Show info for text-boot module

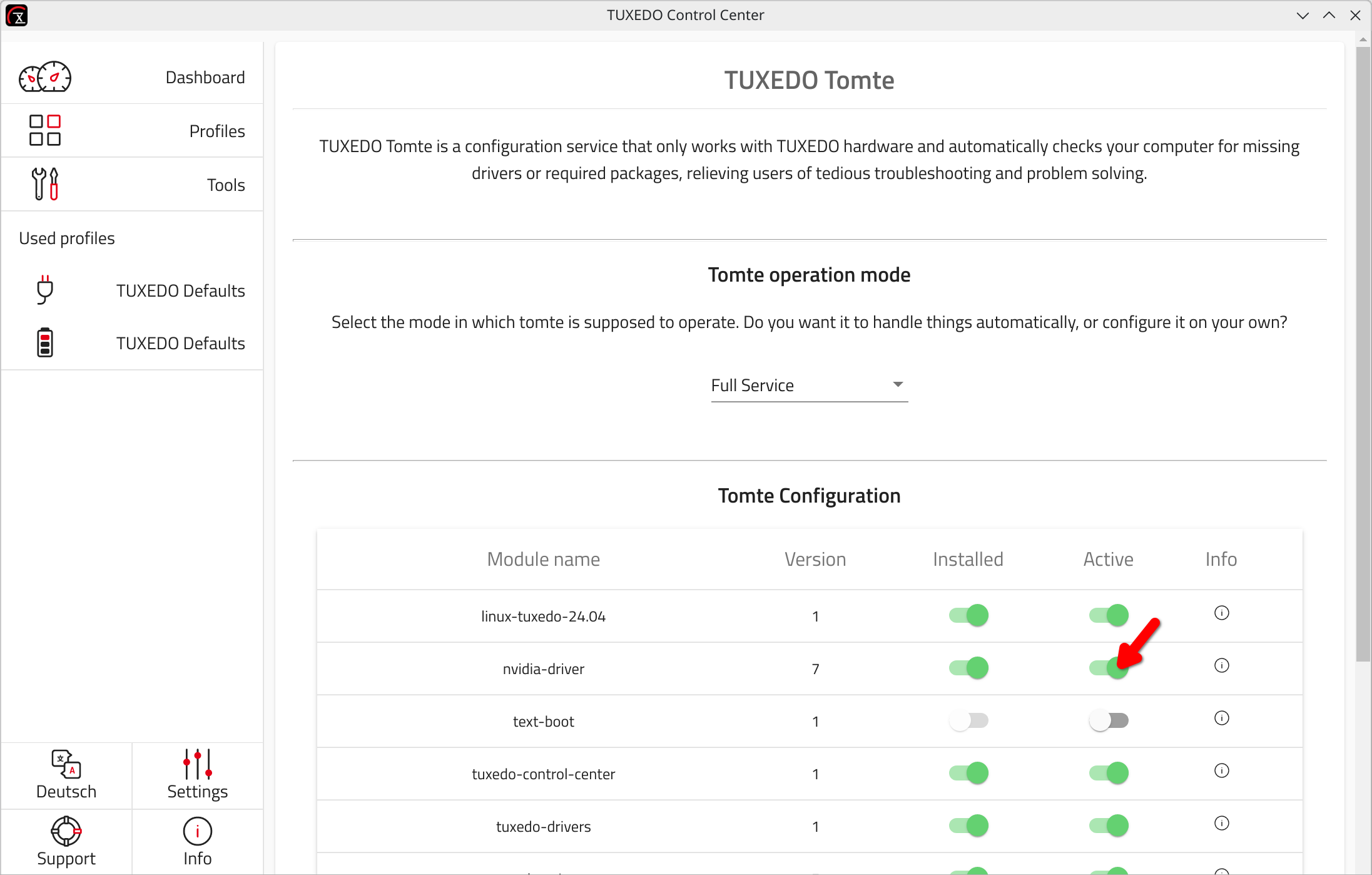[1221, 718]
